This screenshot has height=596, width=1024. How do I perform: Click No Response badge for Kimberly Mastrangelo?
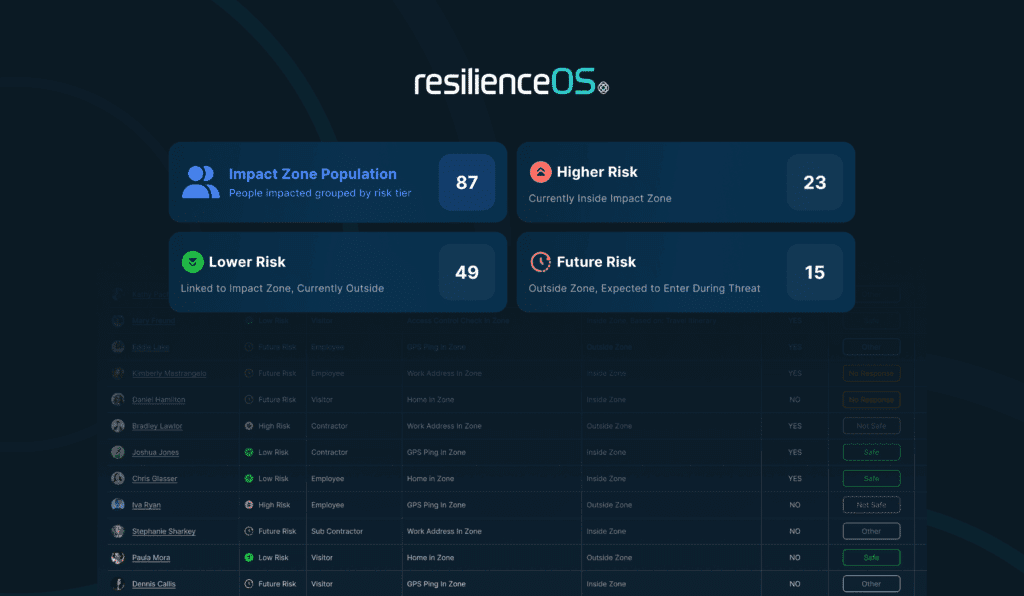point(871,373)
